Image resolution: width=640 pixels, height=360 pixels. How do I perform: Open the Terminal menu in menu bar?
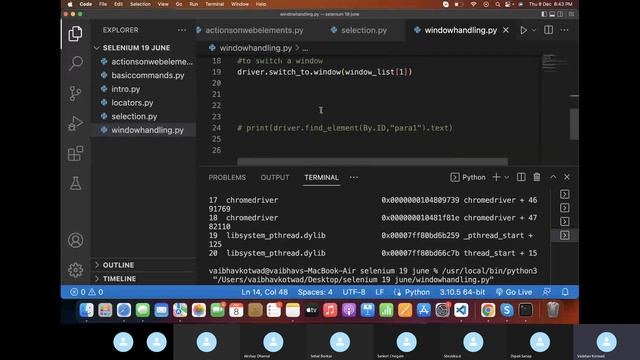(214, 4)
